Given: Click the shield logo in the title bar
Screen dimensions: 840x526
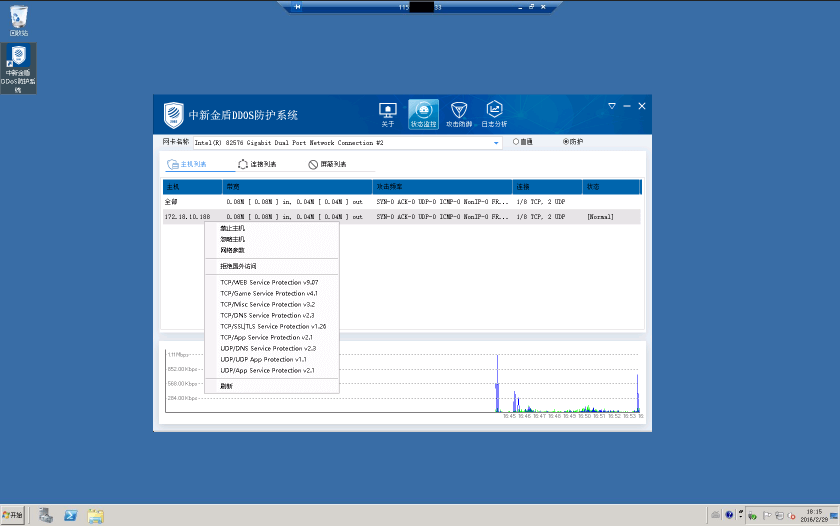Looking at the screenshot, I should point(174,115).
